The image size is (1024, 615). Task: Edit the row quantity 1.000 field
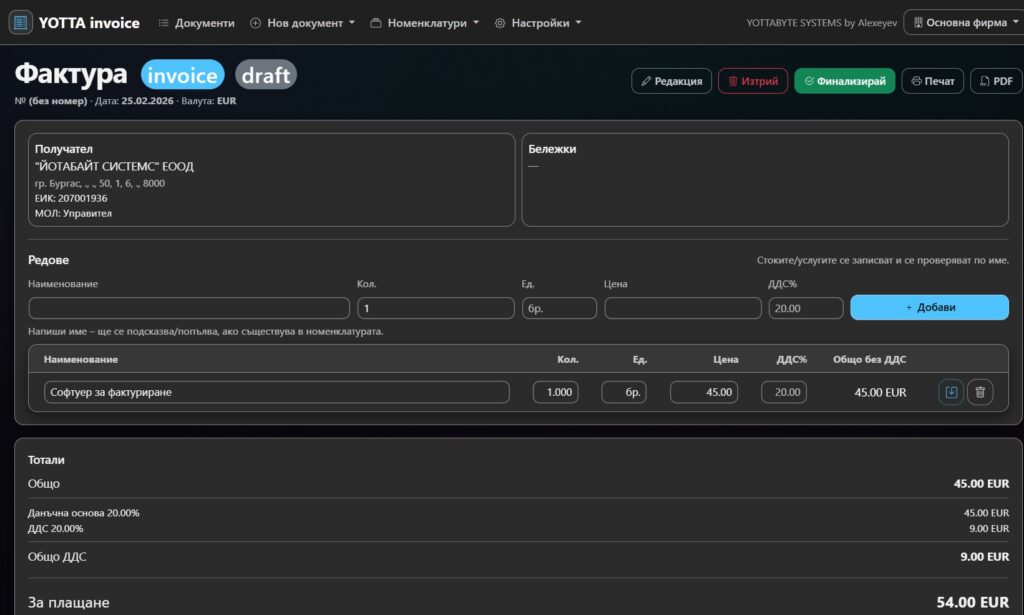coord(555,392)
